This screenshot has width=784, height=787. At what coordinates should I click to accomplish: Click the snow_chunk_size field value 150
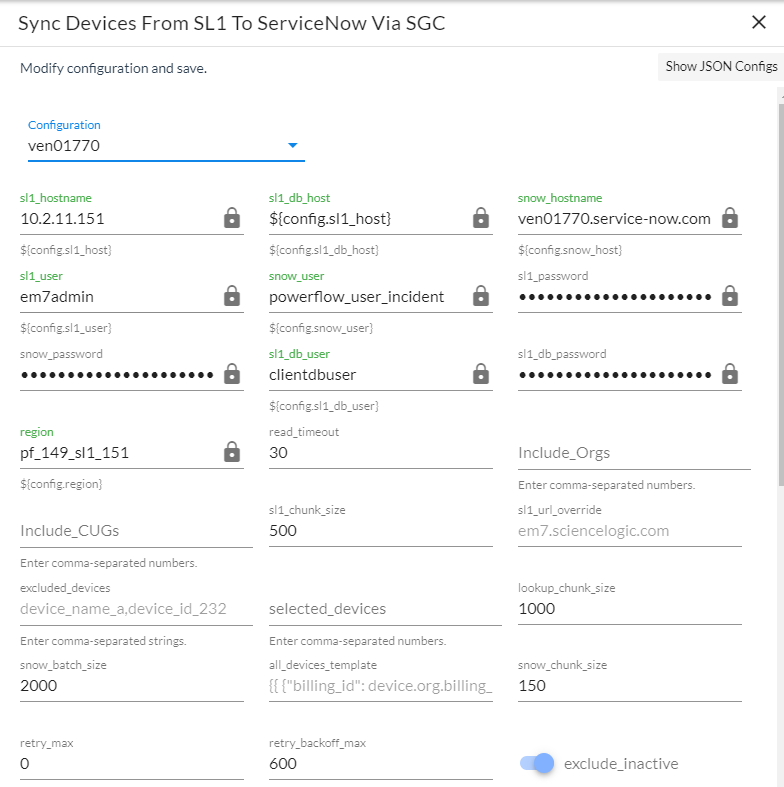click(x=630, y=686)
